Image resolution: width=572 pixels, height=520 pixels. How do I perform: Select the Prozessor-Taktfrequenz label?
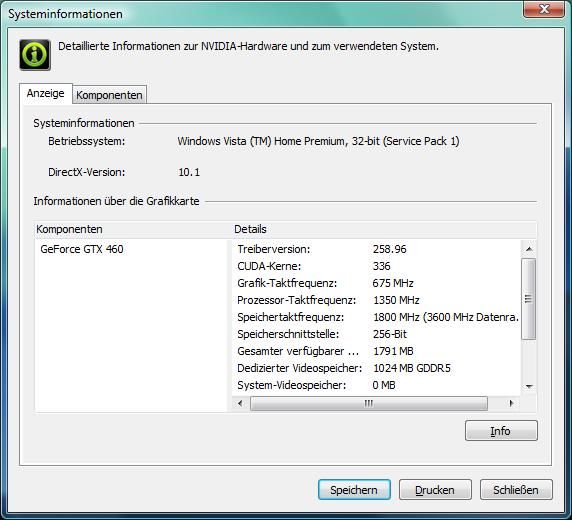pos(297,300)
